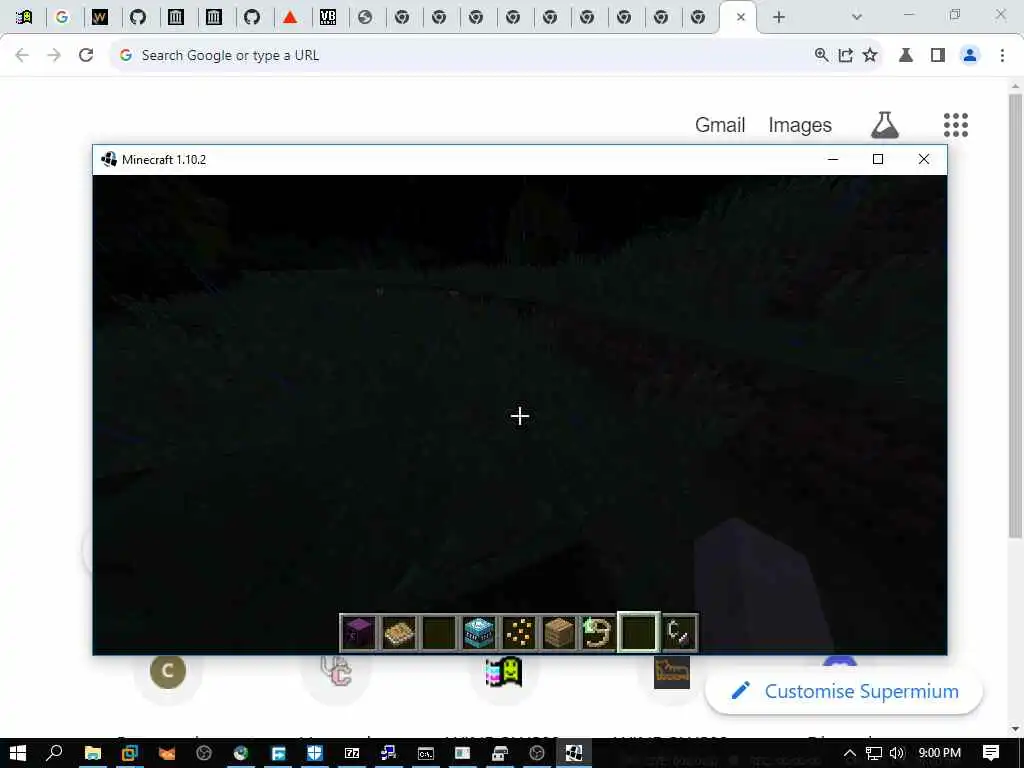Open the Google apps grid
The image size is (1024, 768).
955,125
